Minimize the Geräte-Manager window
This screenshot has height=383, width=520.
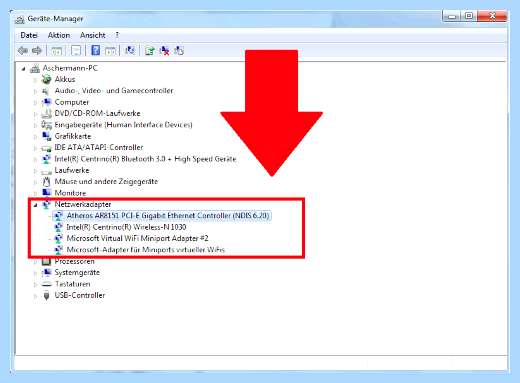(x=452, y=16)
